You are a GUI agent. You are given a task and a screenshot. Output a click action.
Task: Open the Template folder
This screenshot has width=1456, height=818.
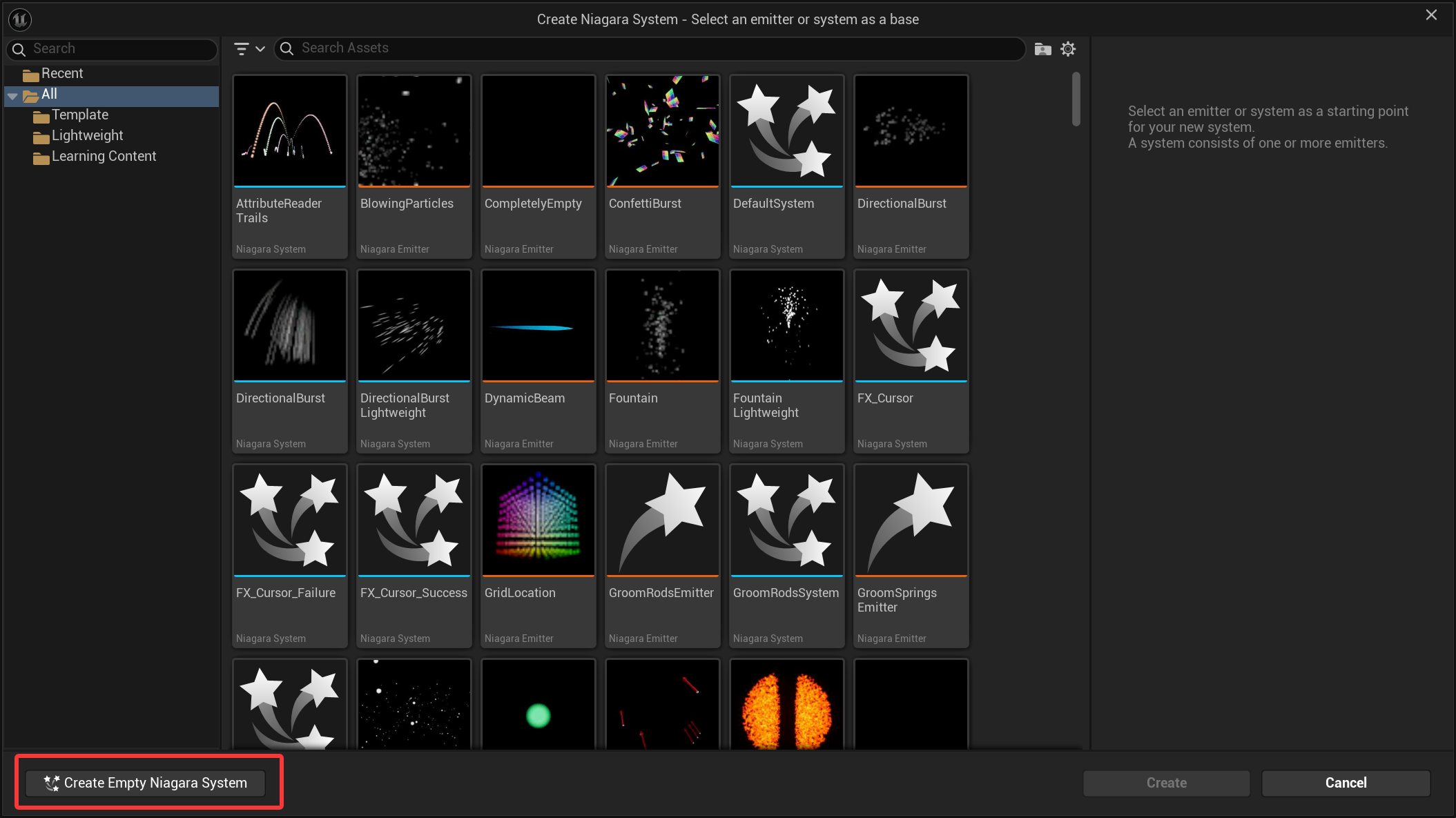click(x=79, y=115)
